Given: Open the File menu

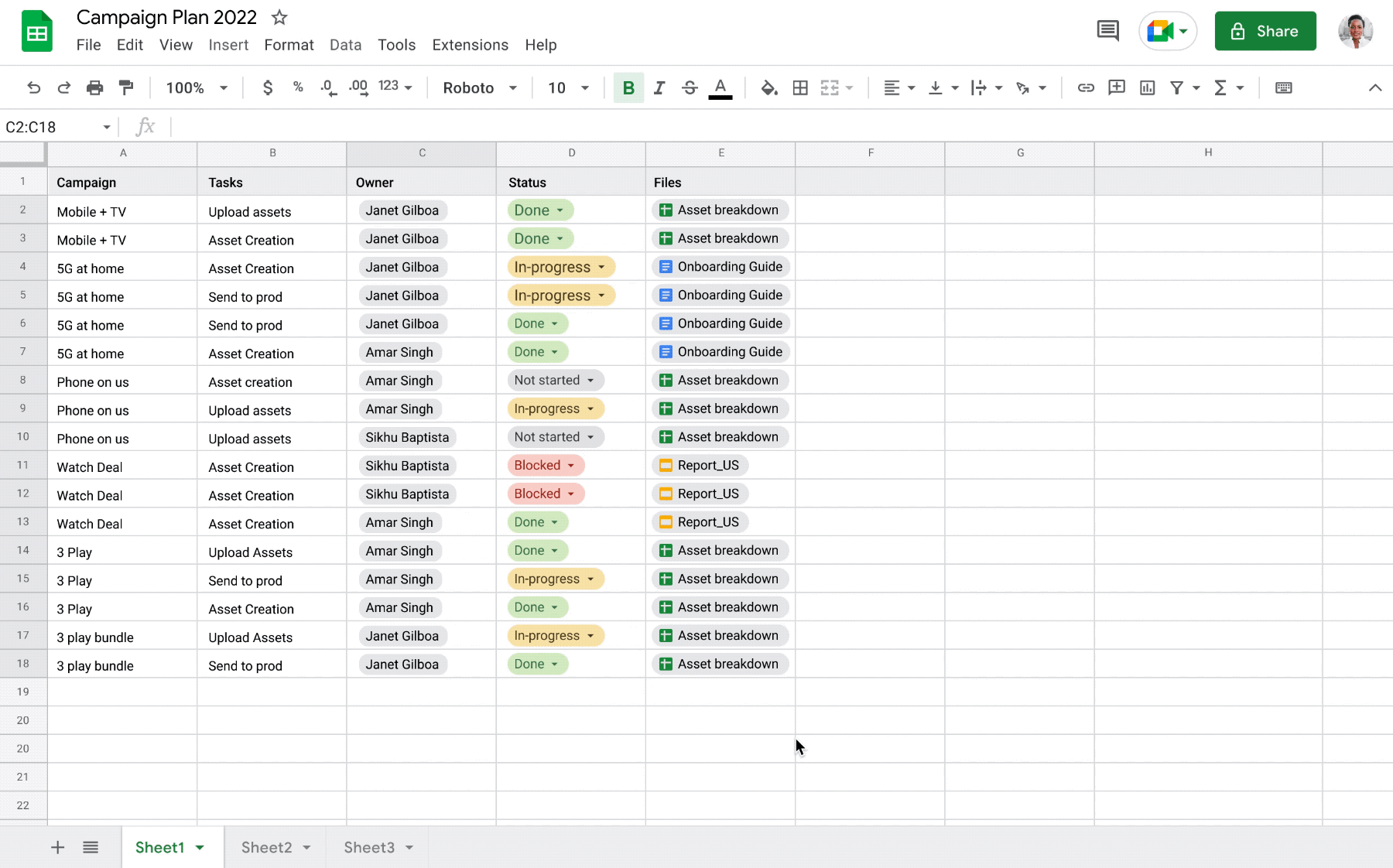Looking at the screenshot, I should (88, 45).
